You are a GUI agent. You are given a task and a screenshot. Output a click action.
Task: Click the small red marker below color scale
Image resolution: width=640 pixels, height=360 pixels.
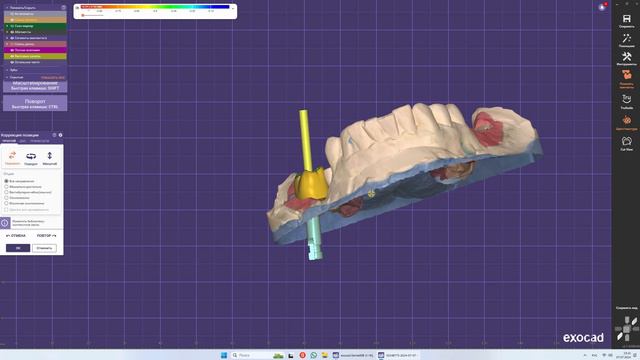coord(83,15)
